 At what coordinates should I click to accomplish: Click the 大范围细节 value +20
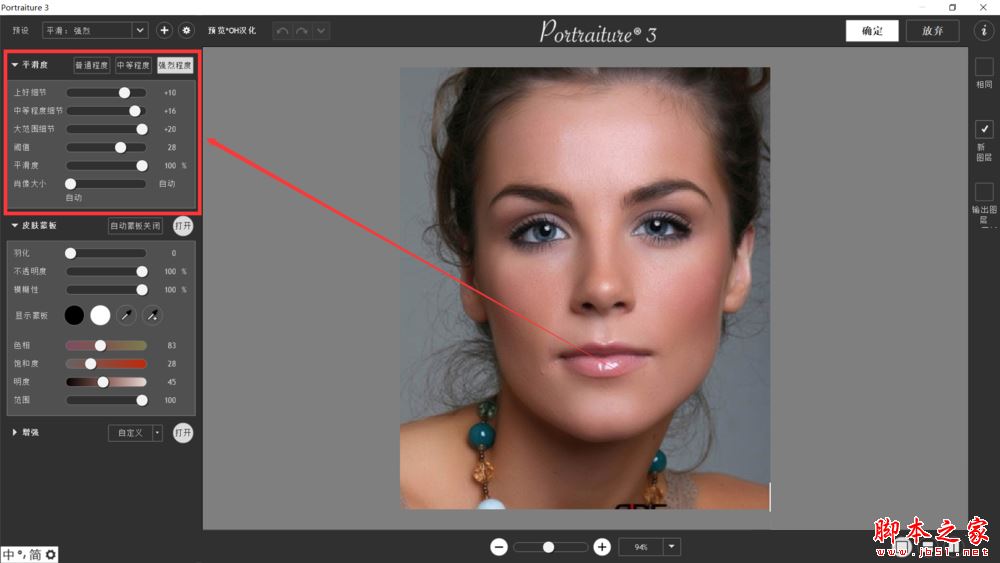pos(170,129)
